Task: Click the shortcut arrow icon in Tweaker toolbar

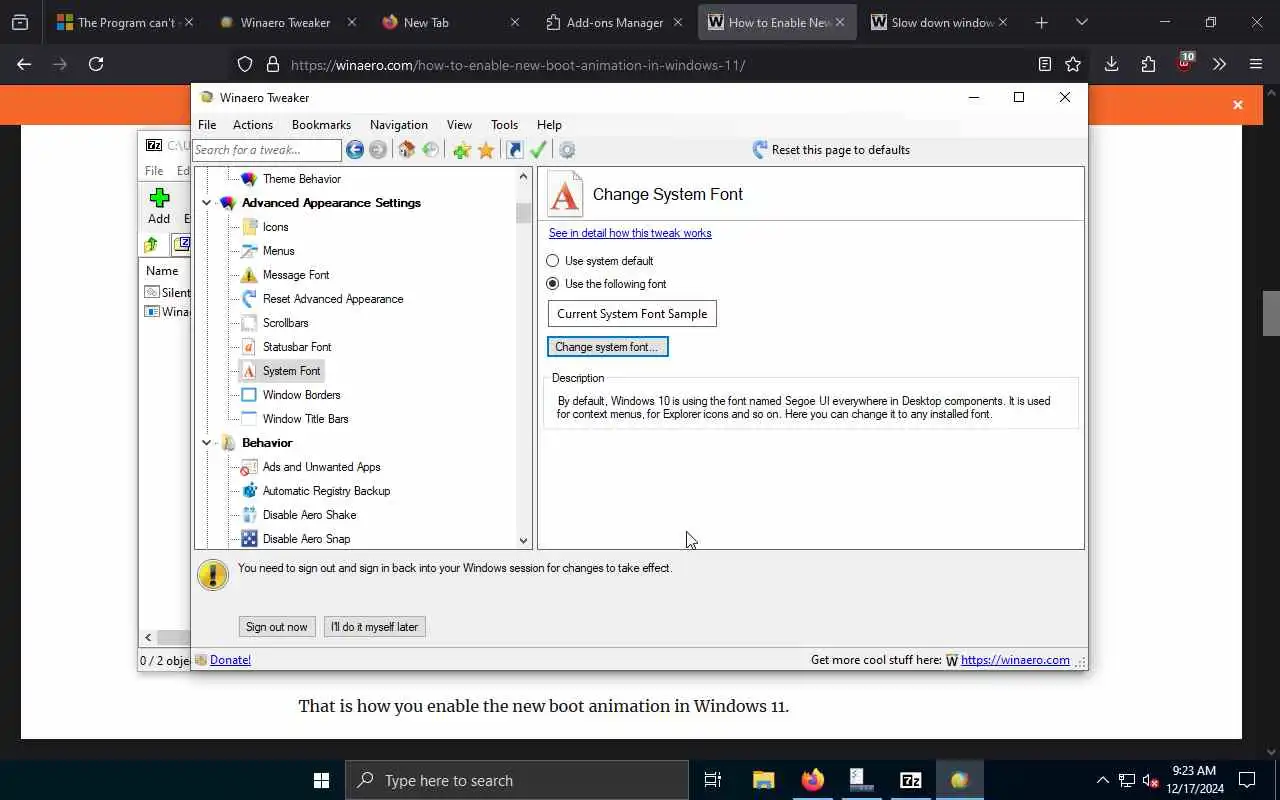Action: pyautogui.click(x=515, y=150)
